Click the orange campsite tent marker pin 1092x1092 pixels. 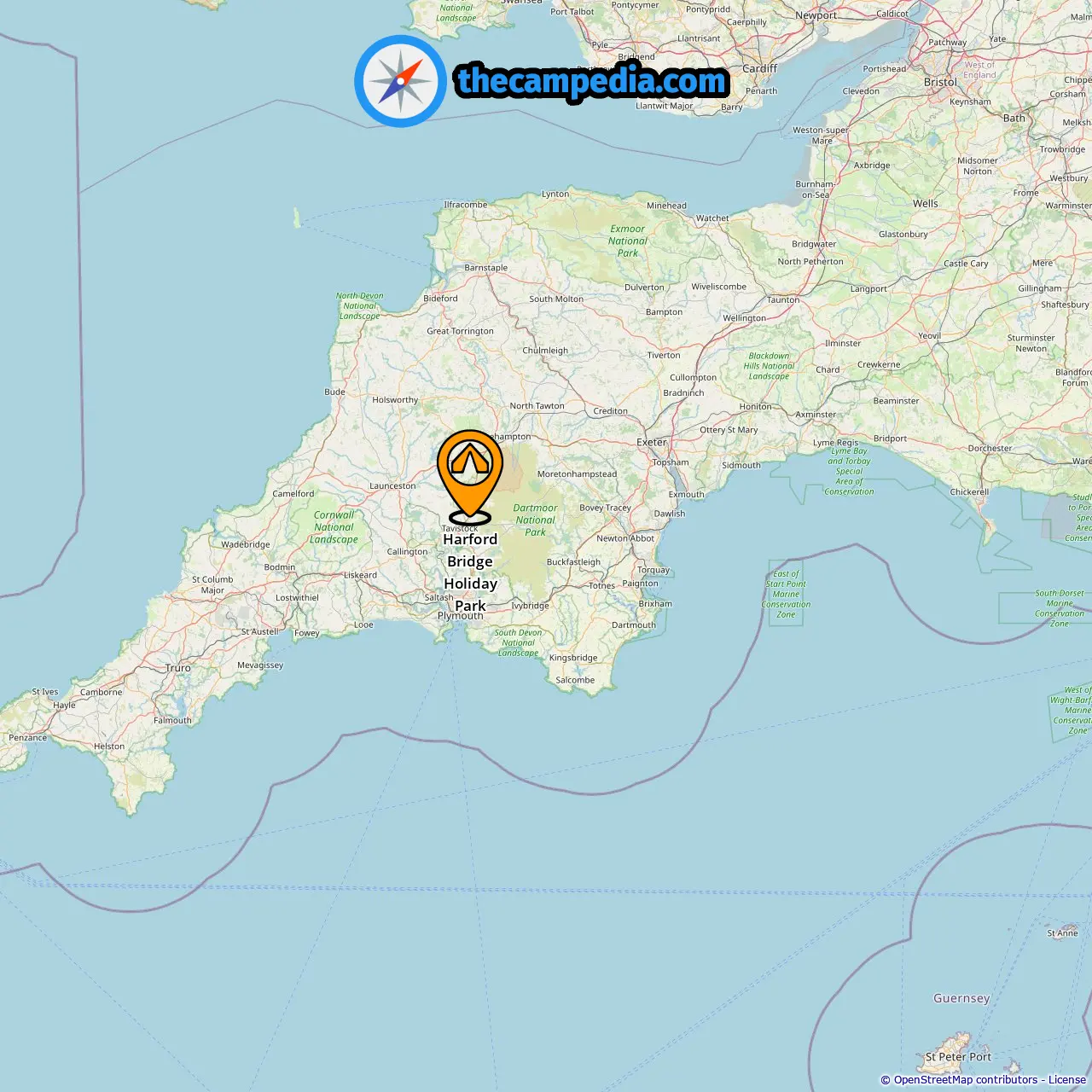470,477
